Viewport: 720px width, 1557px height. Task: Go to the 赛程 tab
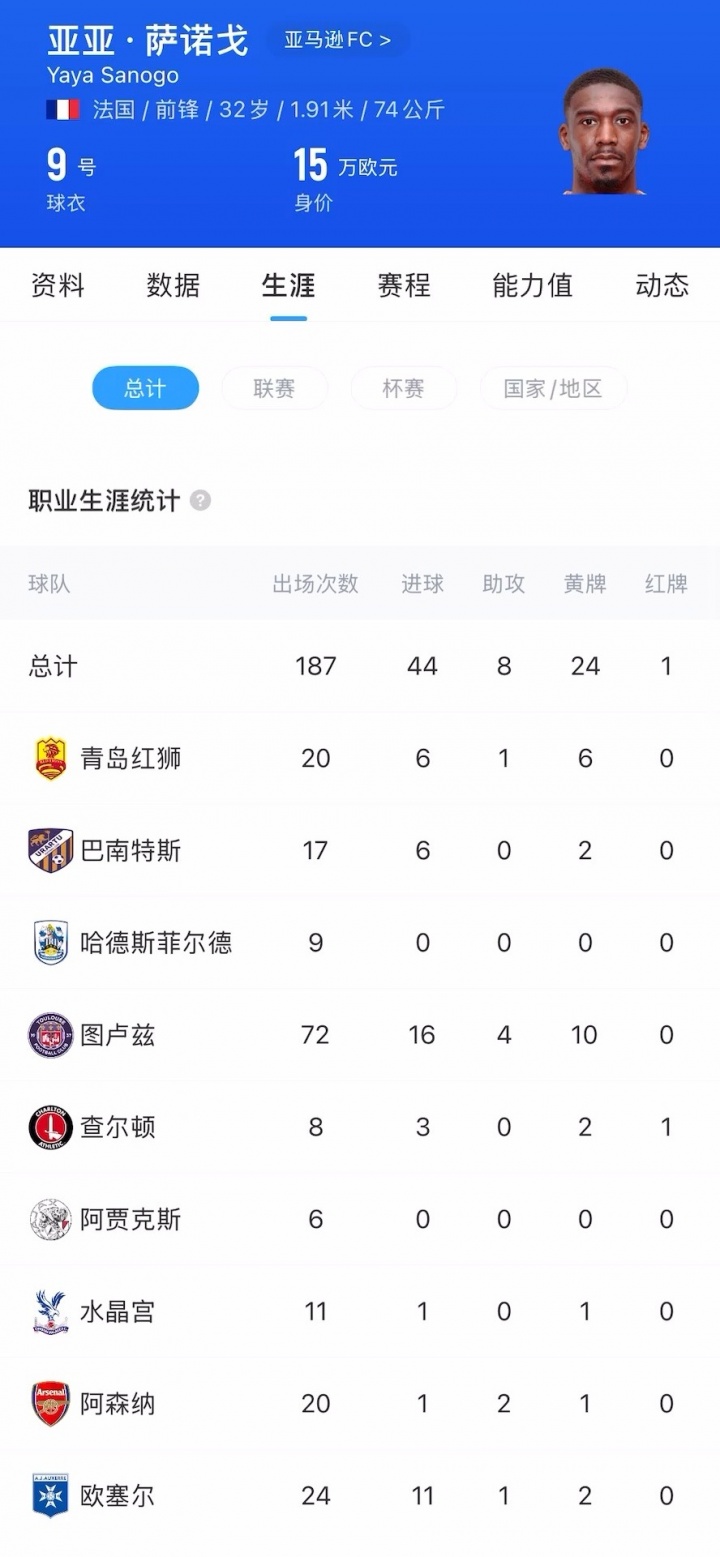click(x=404, y=285)
